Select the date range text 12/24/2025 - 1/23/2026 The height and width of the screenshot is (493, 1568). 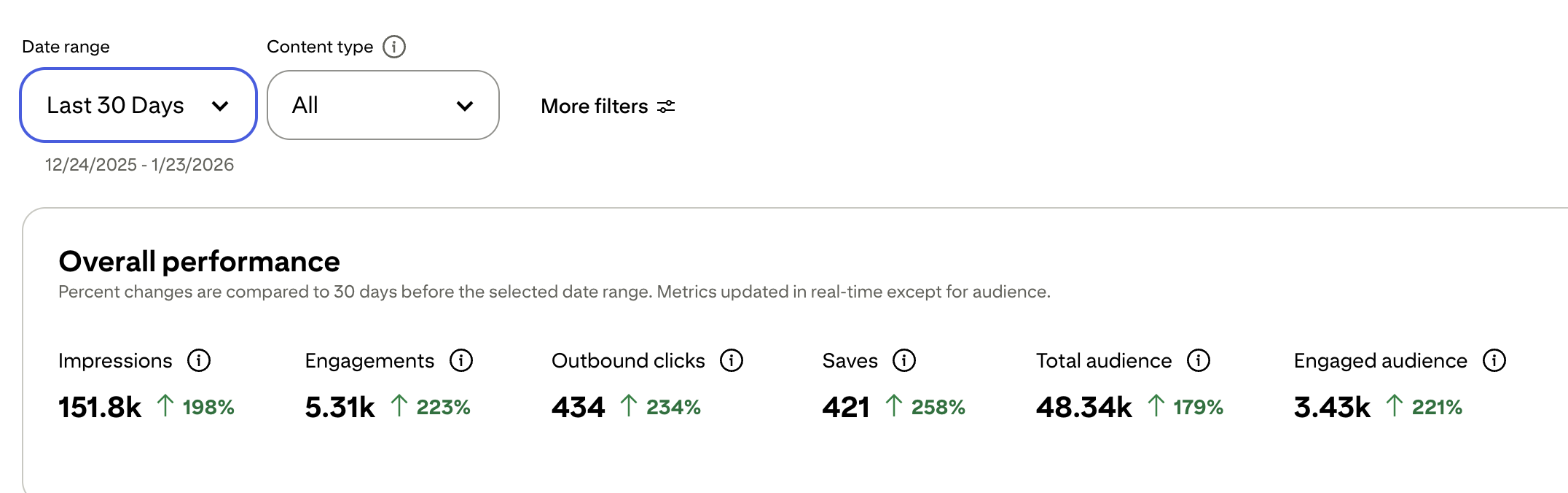click(138, 164)
